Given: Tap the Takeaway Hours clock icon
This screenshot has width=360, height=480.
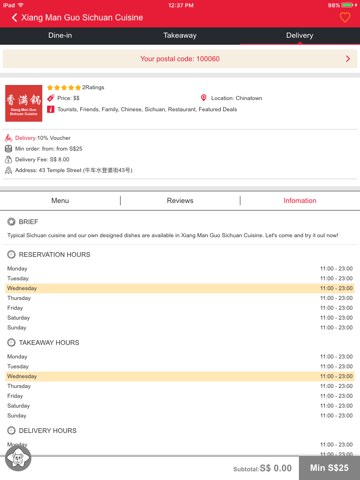Looking at the screenshot, I should tap(11, 343).
